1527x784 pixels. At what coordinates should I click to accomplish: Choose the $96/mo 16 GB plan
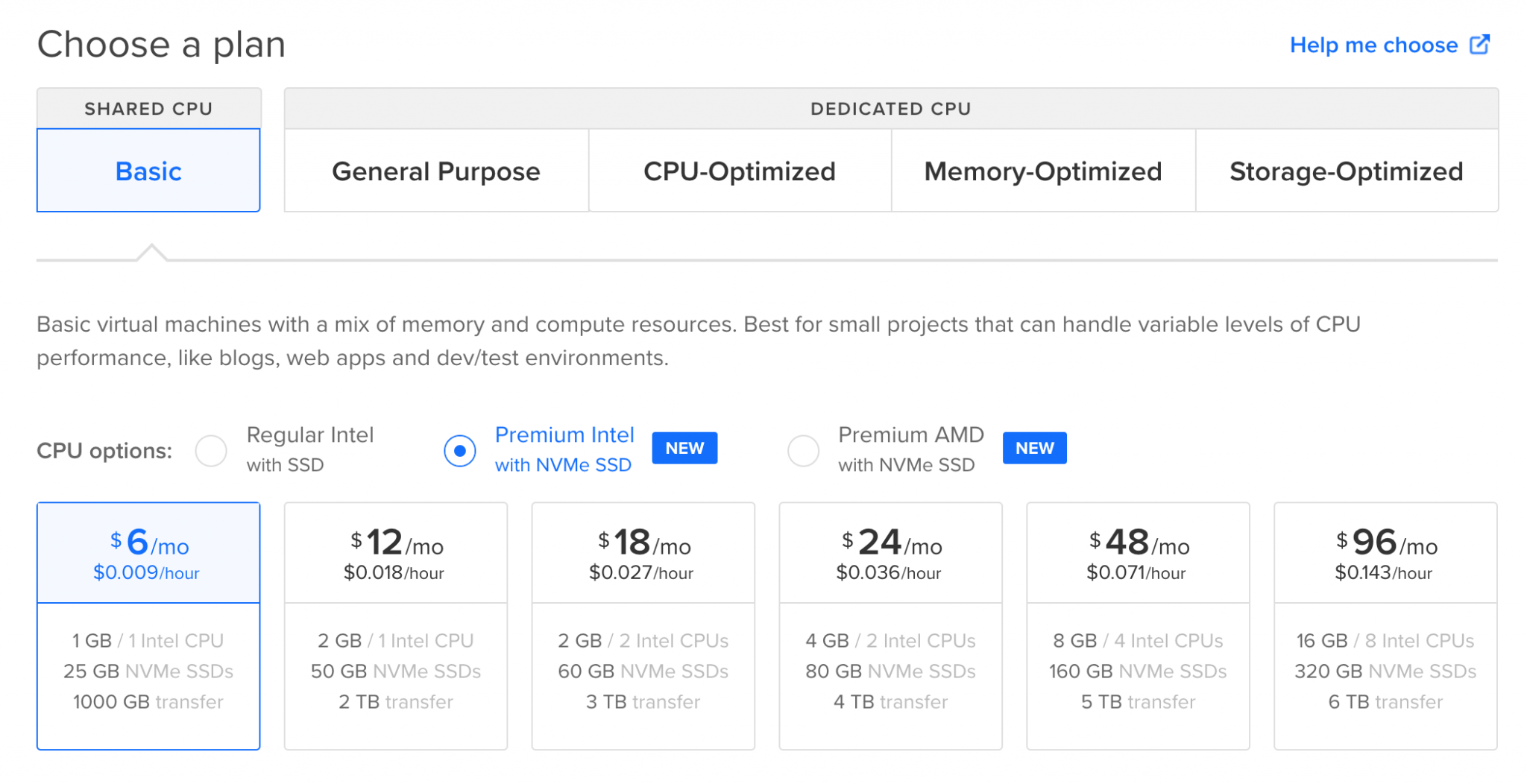pyautogui.click(x=1385, y=626)
